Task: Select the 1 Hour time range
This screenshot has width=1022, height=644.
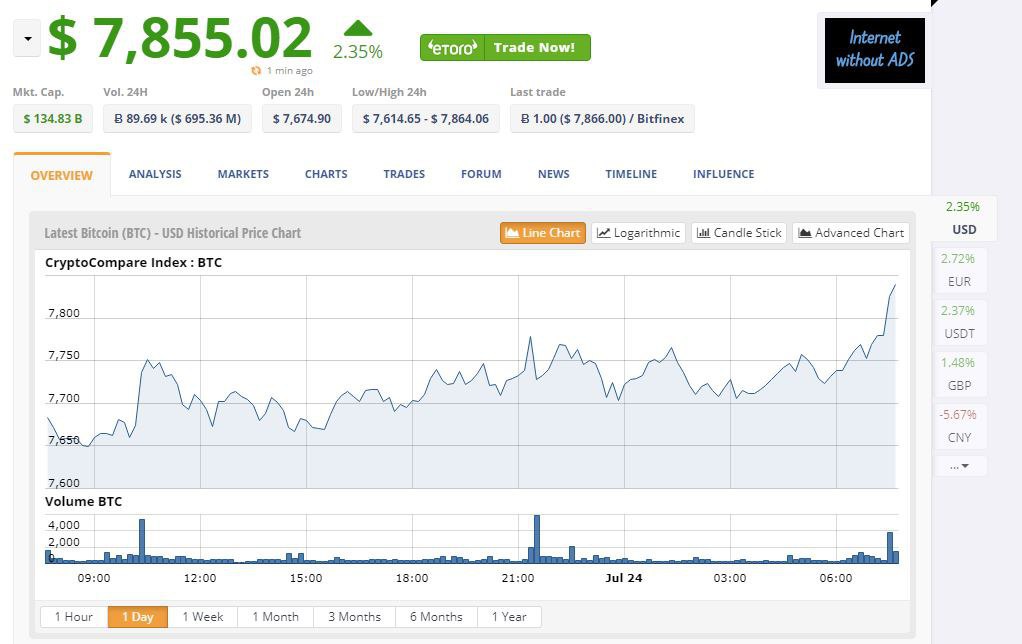Action: (74, 617)
